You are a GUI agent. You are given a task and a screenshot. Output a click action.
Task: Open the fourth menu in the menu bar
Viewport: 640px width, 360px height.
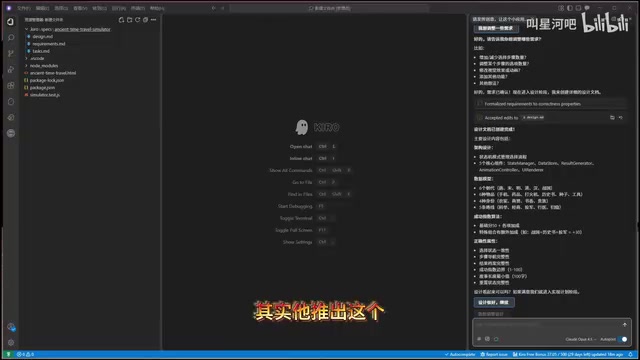[80, 8]
